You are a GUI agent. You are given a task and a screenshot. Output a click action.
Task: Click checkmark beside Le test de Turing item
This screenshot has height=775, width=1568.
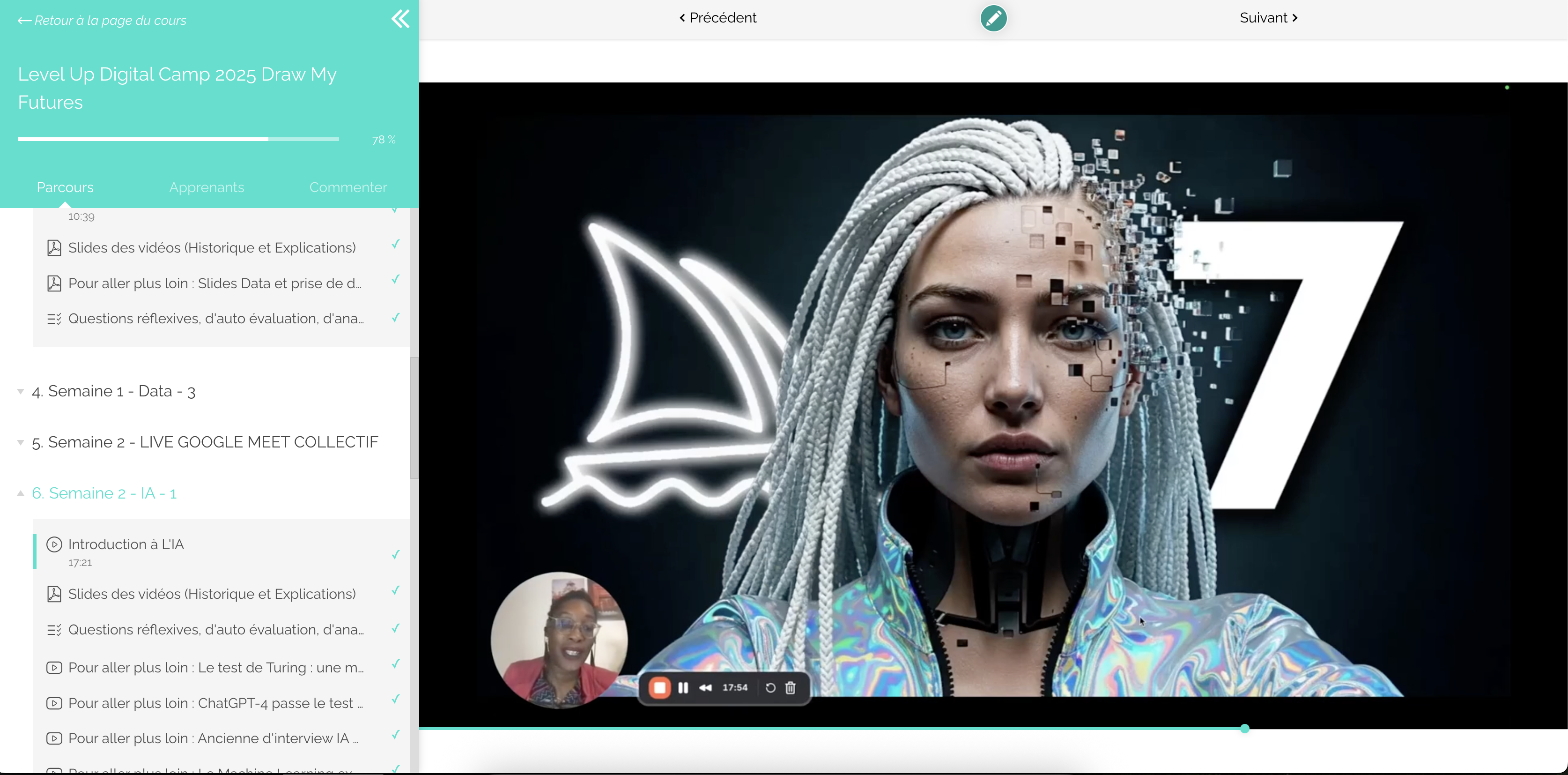395,664
